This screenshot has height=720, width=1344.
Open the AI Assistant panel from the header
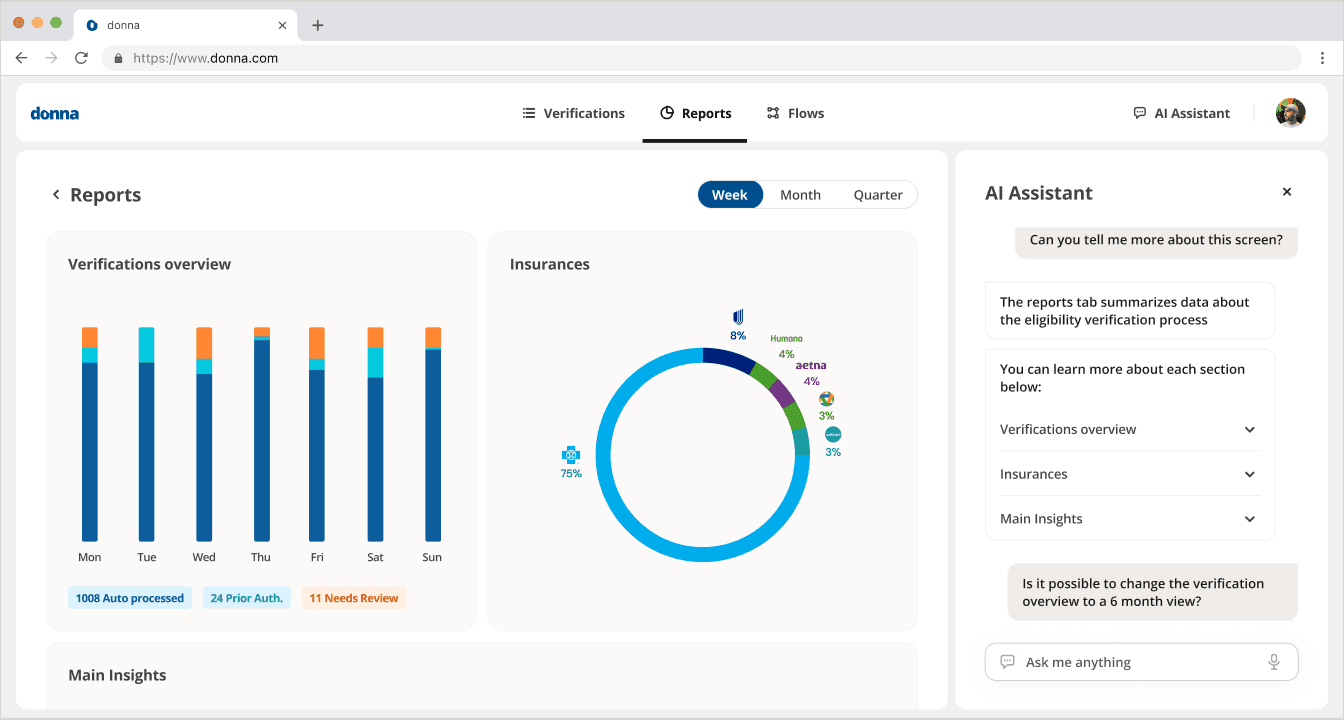click(x=1181, y=113)
